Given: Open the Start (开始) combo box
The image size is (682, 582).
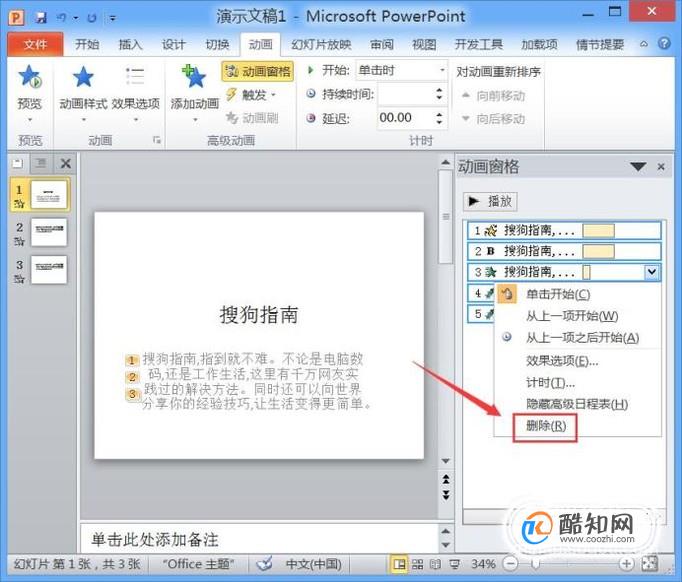Looking at the screenshot, I should coord(401,70).
